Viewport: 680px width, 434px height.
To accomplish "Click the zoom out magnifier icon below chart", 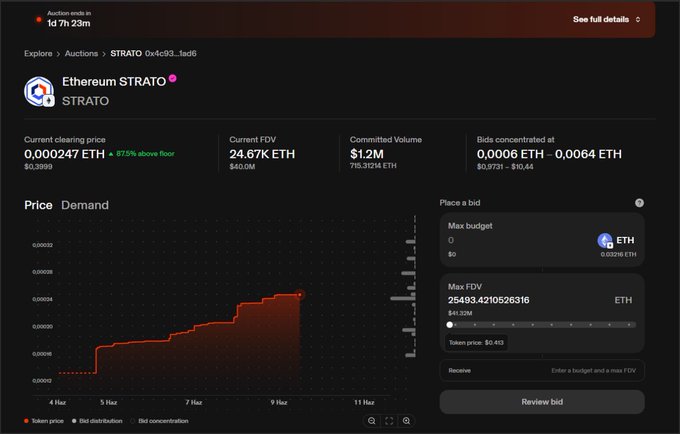I will coord(372,421).
